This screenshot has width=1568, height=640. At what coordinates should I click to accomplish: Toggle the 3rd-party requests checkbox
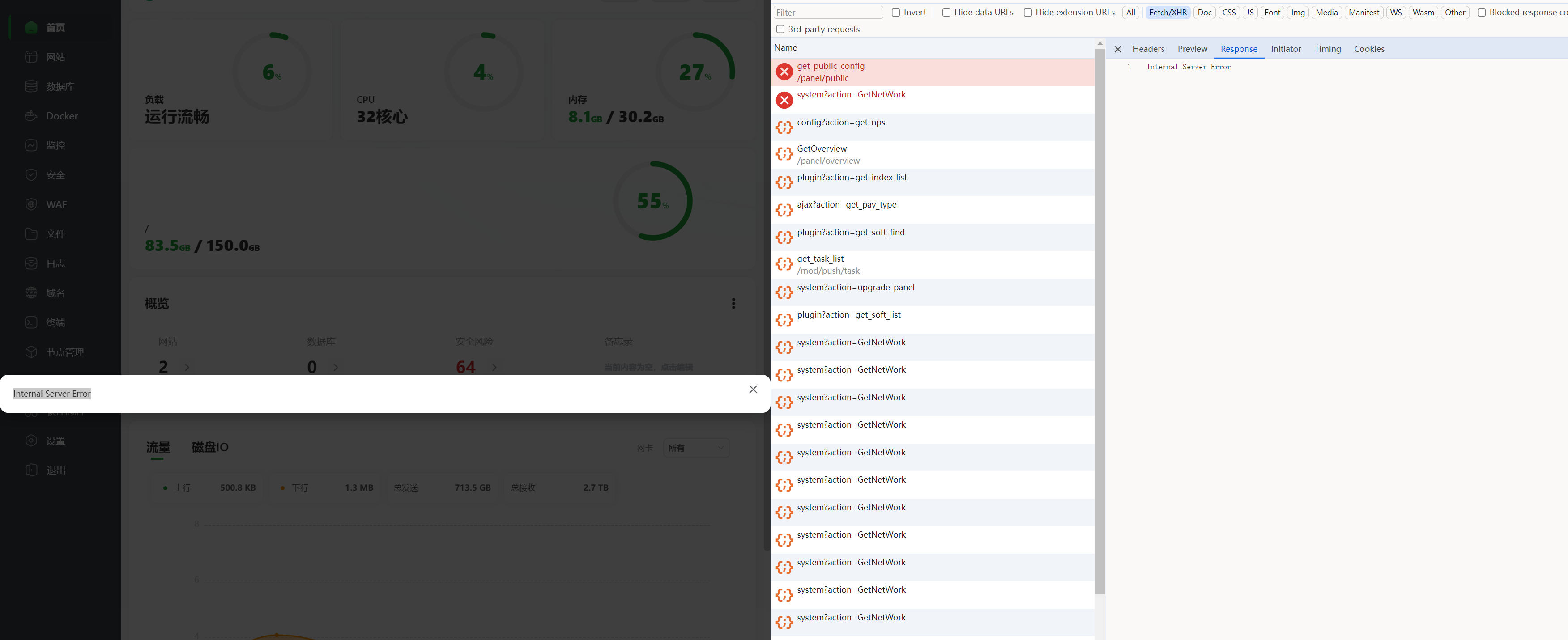pos(780,29)
